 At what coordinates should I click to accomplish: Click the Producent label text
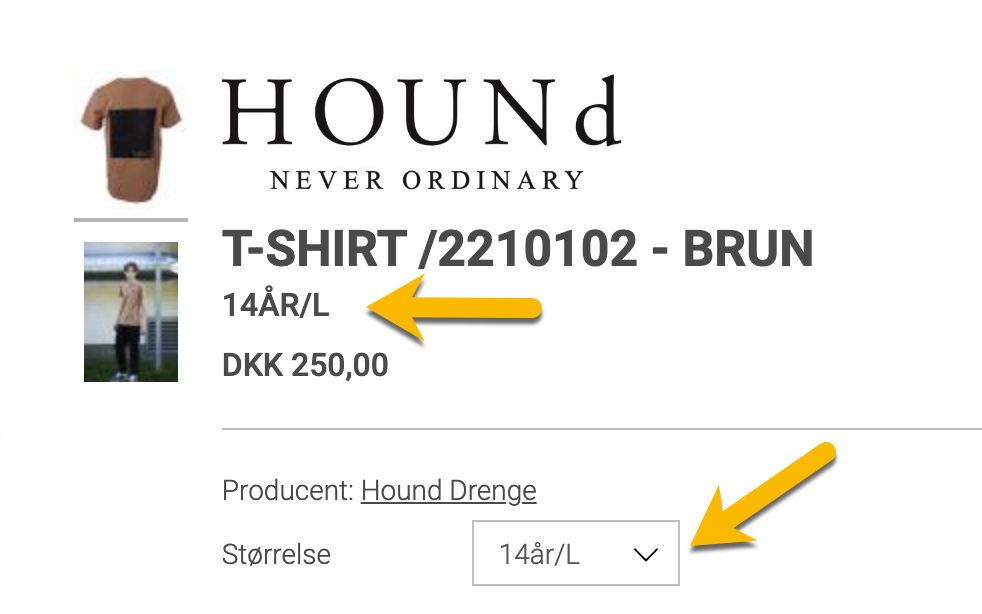pos(287,491)
